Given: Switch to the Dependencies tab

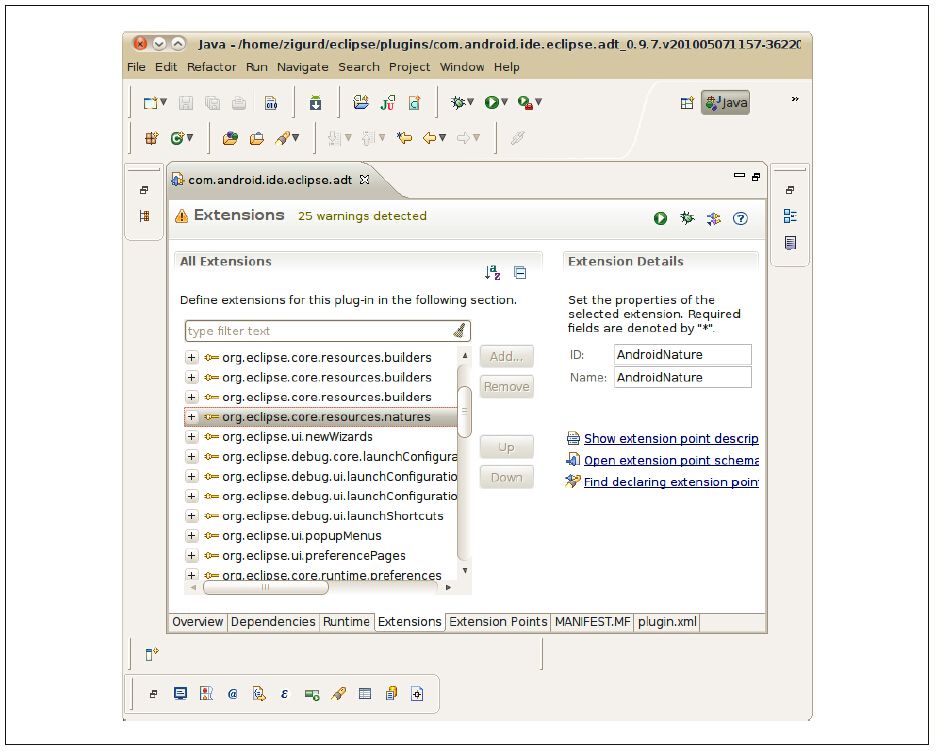Looking at the screenshot, I should pos(273,622).
